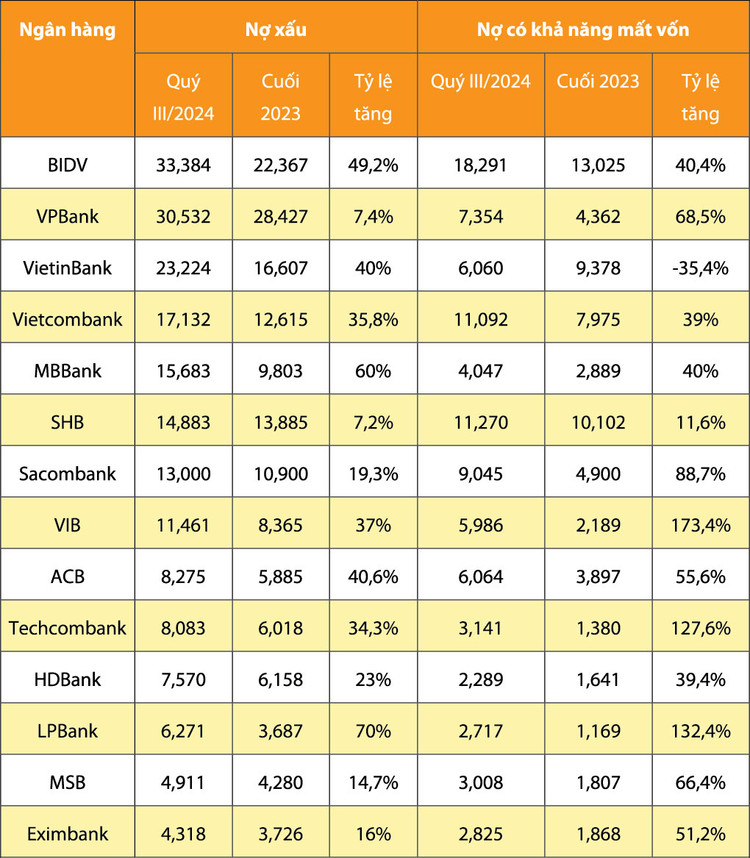Select the BIDV bank name cell
Viewport: 750px width, 858px height.
tap(68, 165)
